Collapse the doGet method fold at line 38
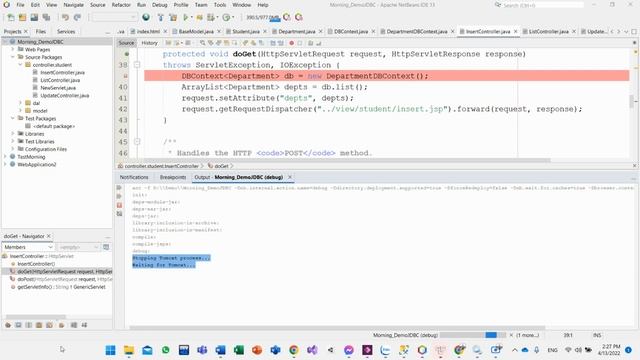The width and height of the screenshot is (640, 360). (137, 65)
